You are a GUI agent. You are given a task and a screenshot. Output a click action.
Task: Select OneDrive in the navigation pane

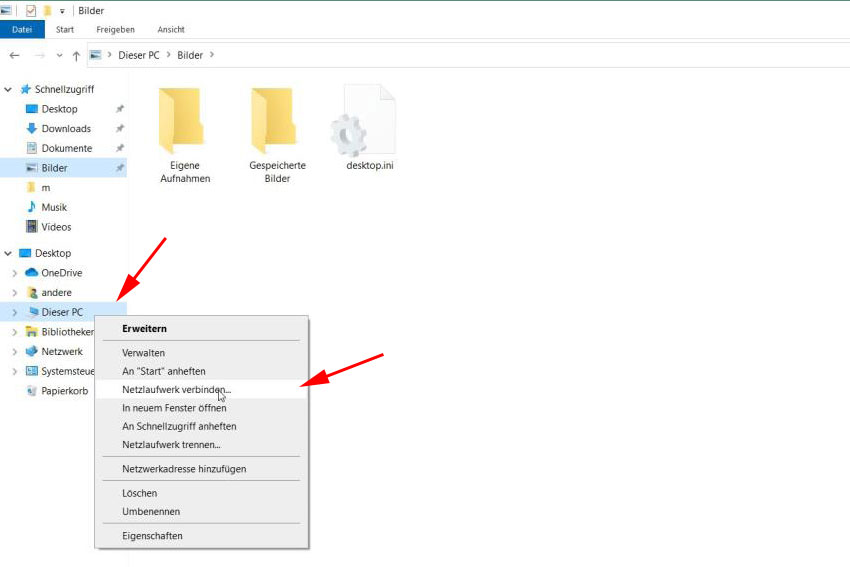(61, 273)
